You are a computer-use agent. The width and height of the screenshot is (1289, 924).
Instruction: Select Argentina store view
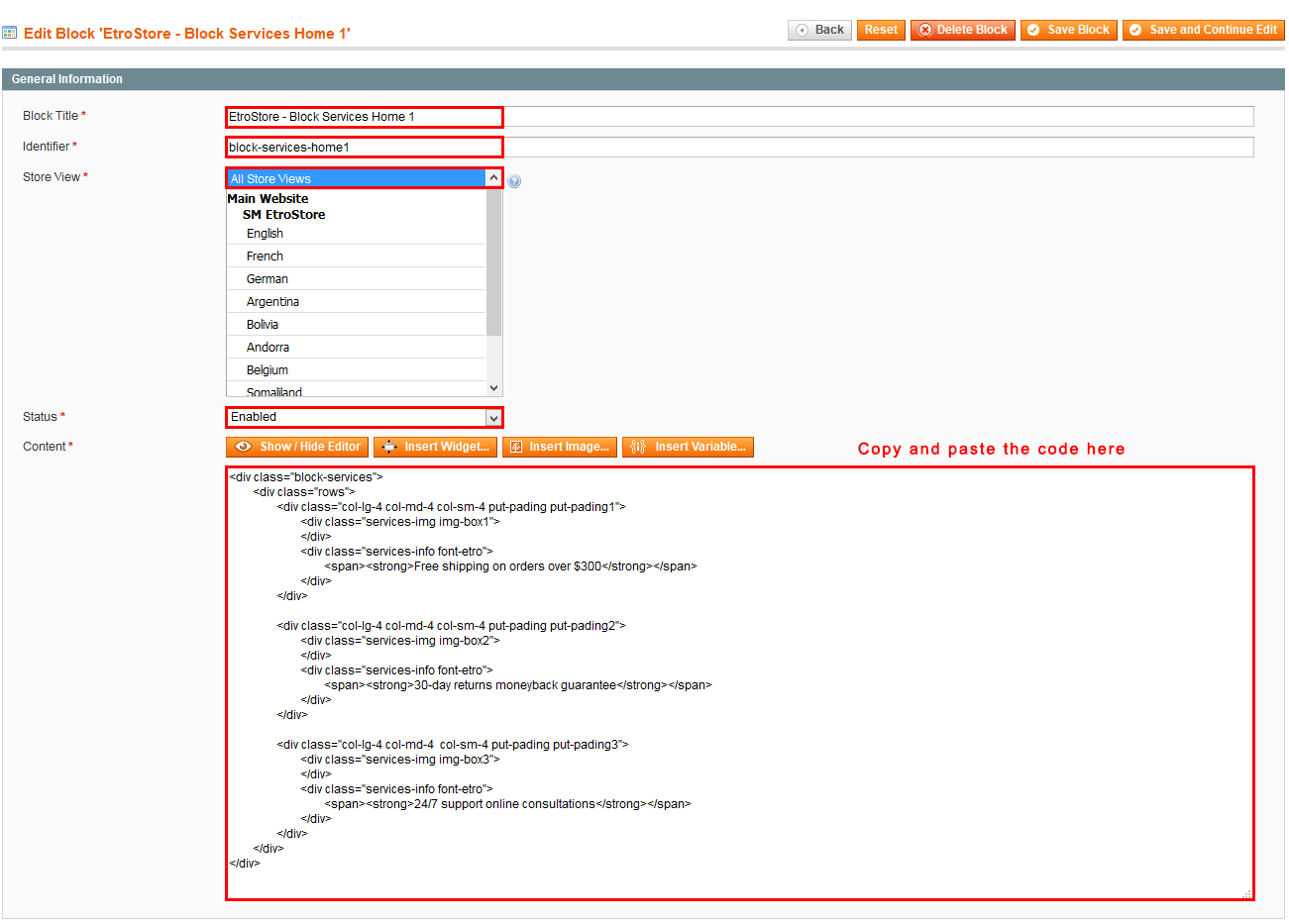point(357,302)
